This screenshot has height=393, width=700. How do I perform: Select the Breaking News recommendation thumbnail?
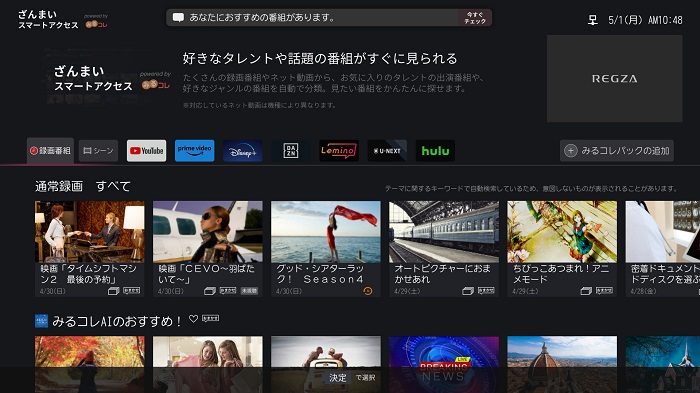point(444,364)
